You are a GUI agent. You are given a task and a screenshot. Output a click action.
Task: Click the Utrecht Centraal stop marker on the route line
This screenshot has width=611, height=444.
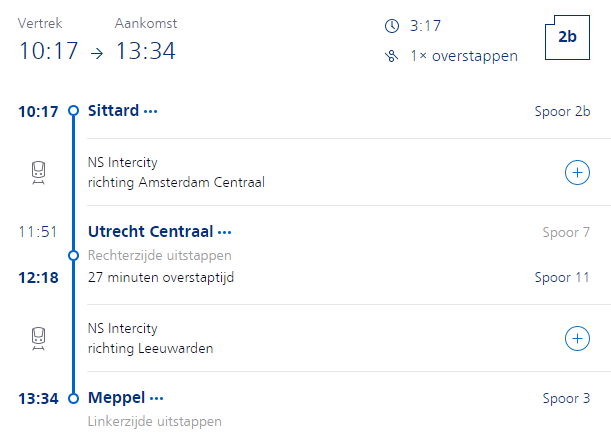73,255
